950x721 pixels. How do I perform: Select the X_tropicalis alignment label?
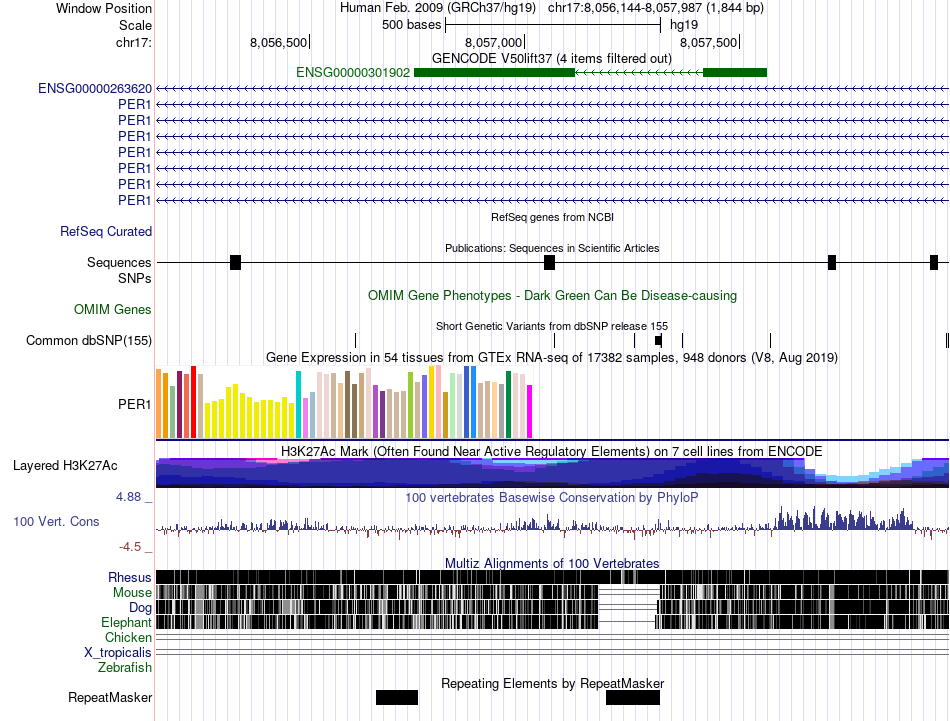tap(118, 653)
